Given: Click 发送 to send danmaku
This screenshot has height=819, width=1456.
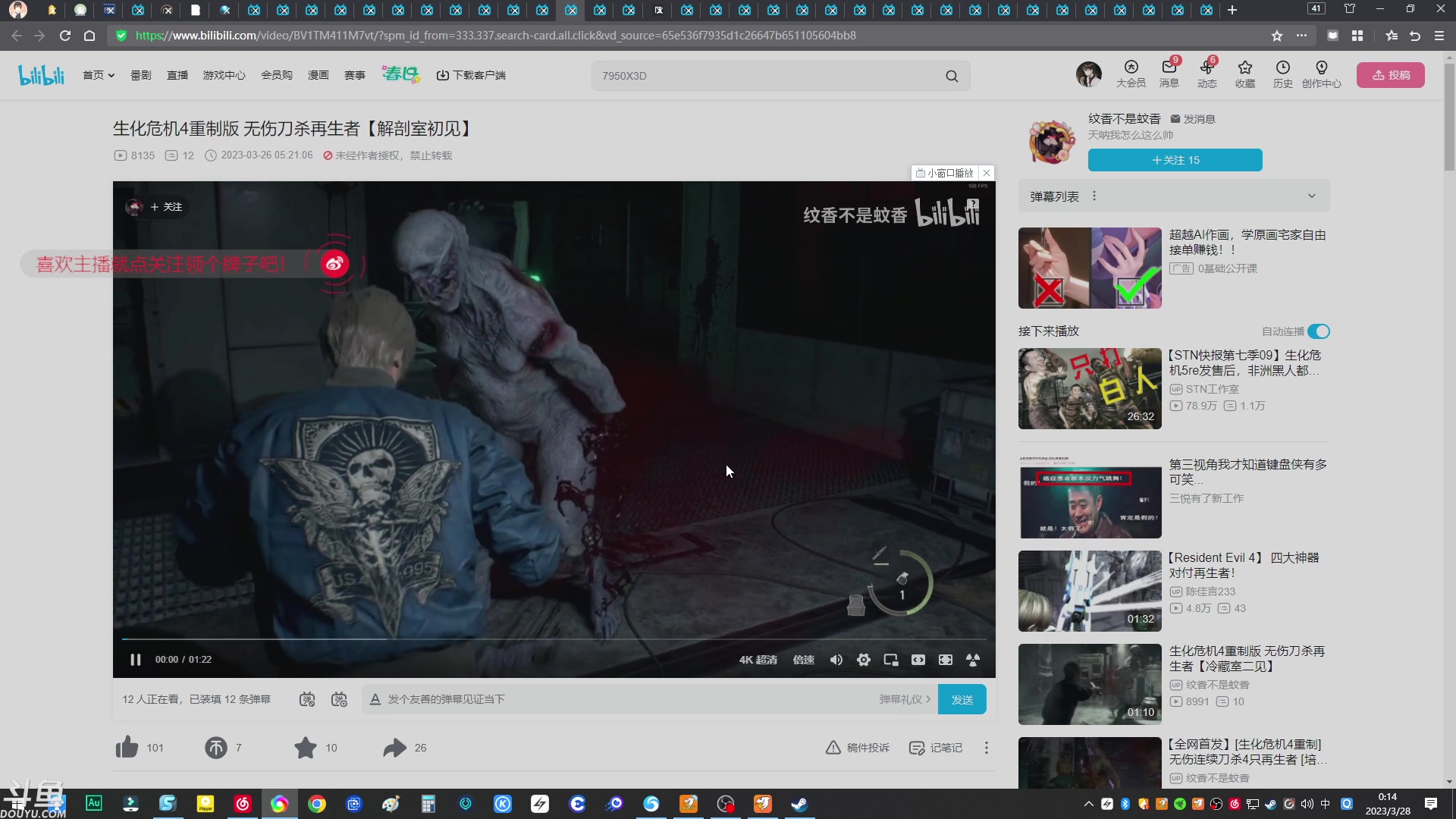Looking at the screenshot, I should (x=962, y=699).
